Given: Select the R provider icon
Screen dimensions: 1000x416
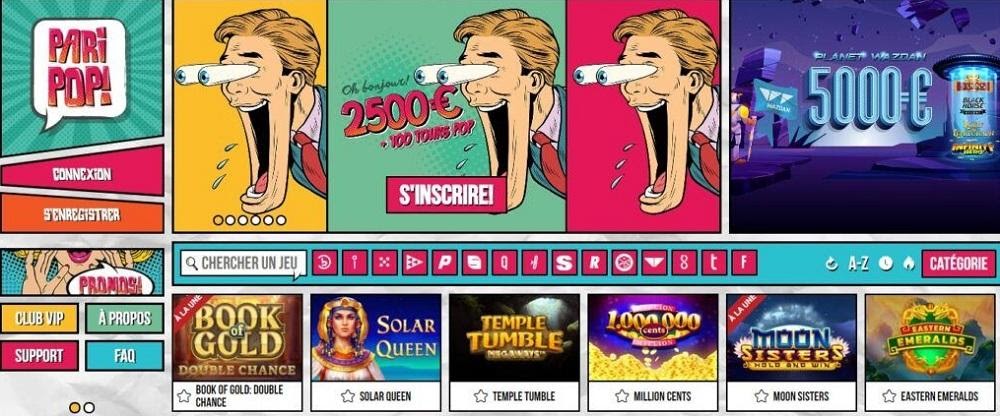Looking at the screenshot, I should click(x=594, y=262).
